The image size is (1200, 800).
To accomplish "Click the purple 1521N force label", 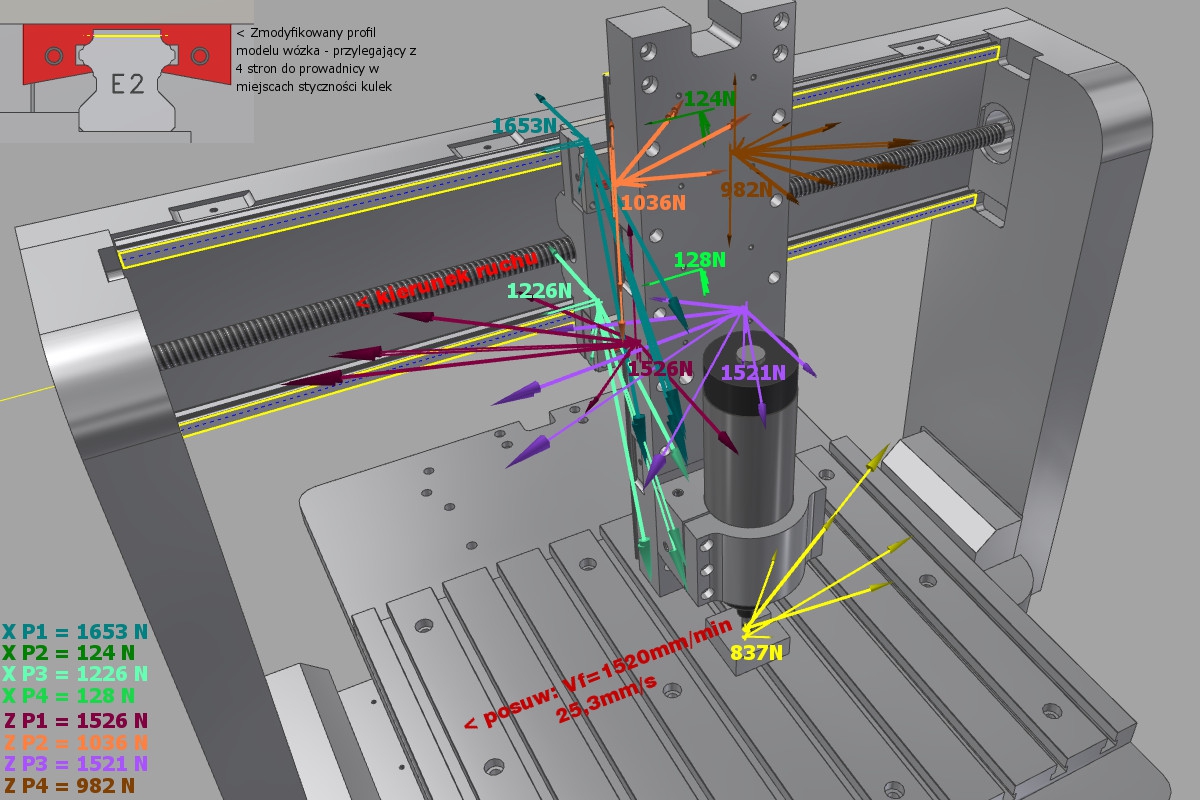I will click(x=754, y=373).
